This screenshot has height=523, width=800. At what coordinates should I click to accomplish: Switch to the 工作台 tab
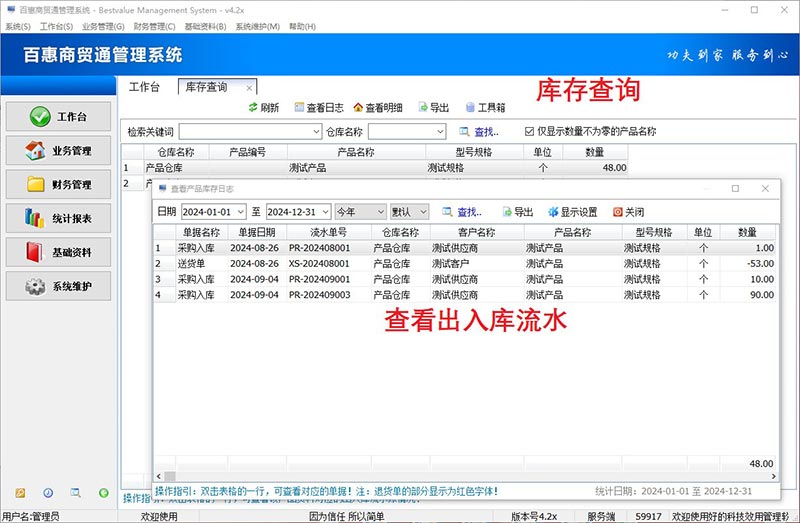click(x=144, y=87)
